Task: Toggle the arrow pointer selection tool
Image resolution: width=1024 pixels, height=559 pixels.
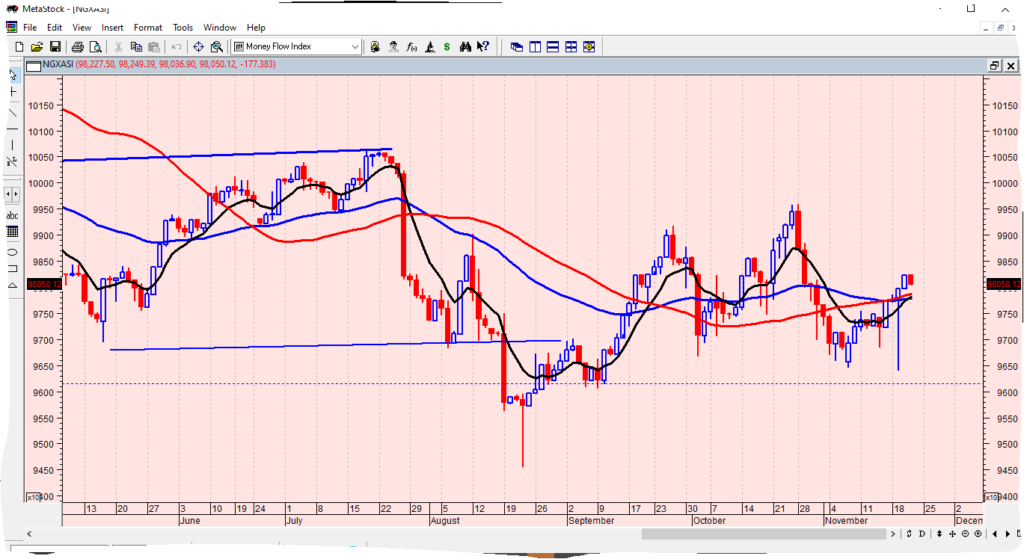Action: [x=13, y=73]
